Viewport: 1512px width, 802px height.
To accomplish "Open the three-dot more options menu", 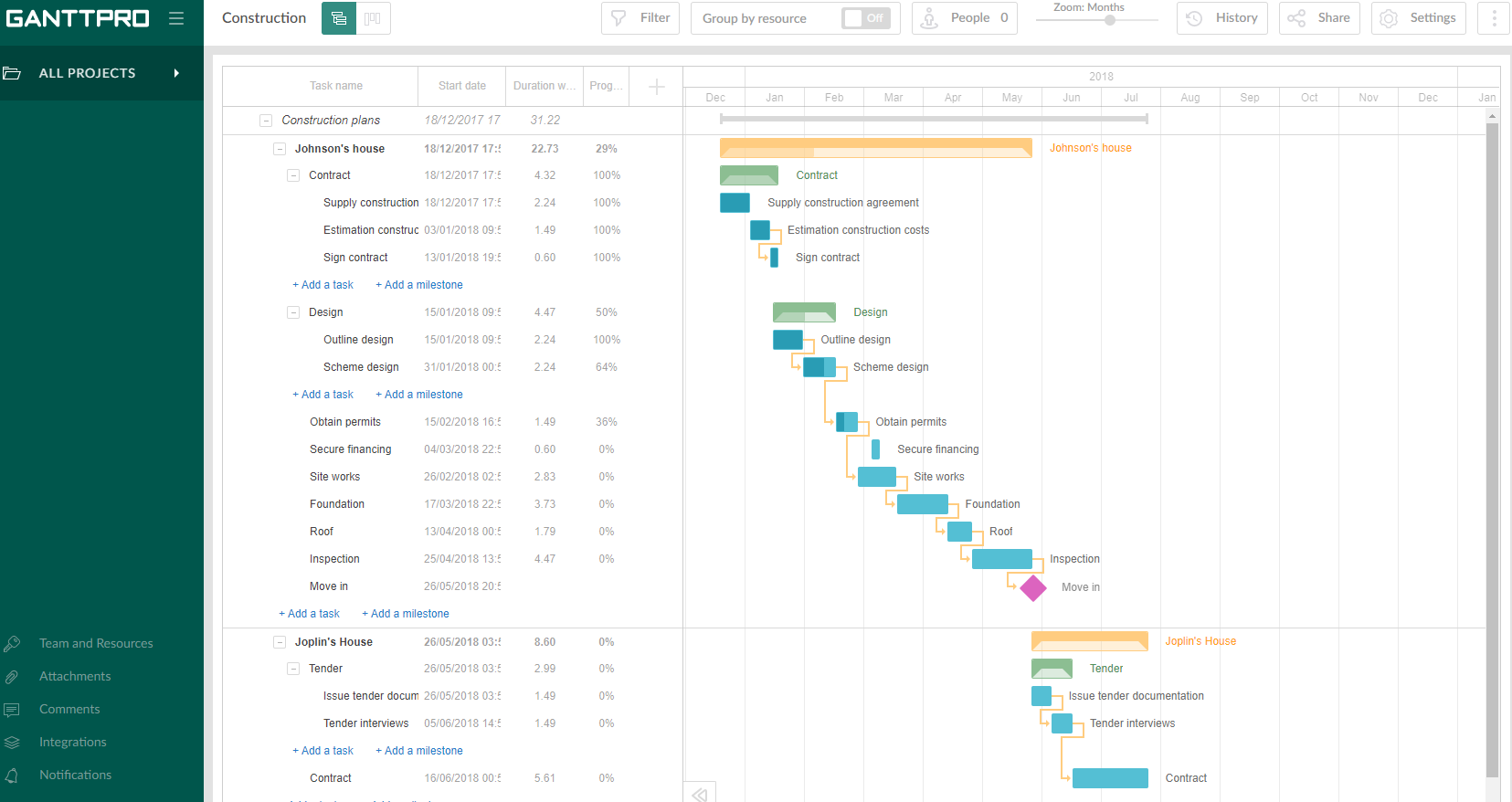I will (x=1494, y=18).
